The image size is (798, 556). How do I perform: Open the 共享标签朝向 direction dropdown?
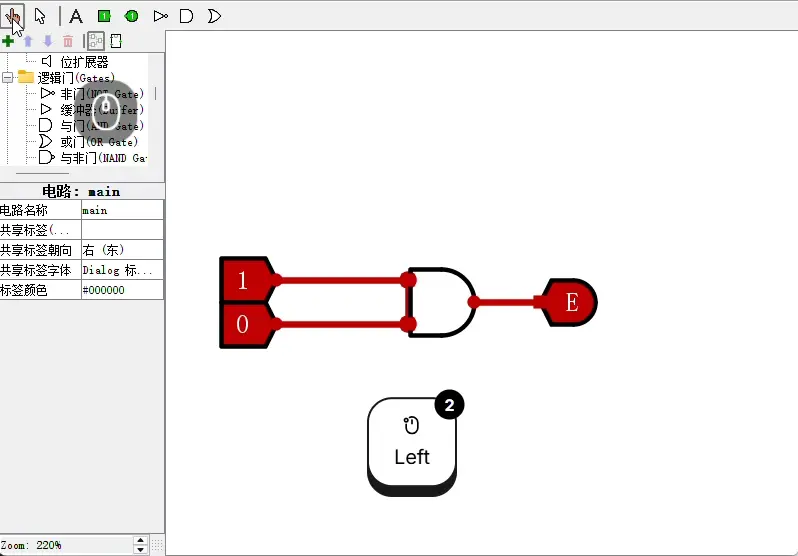tap(121, 250)
